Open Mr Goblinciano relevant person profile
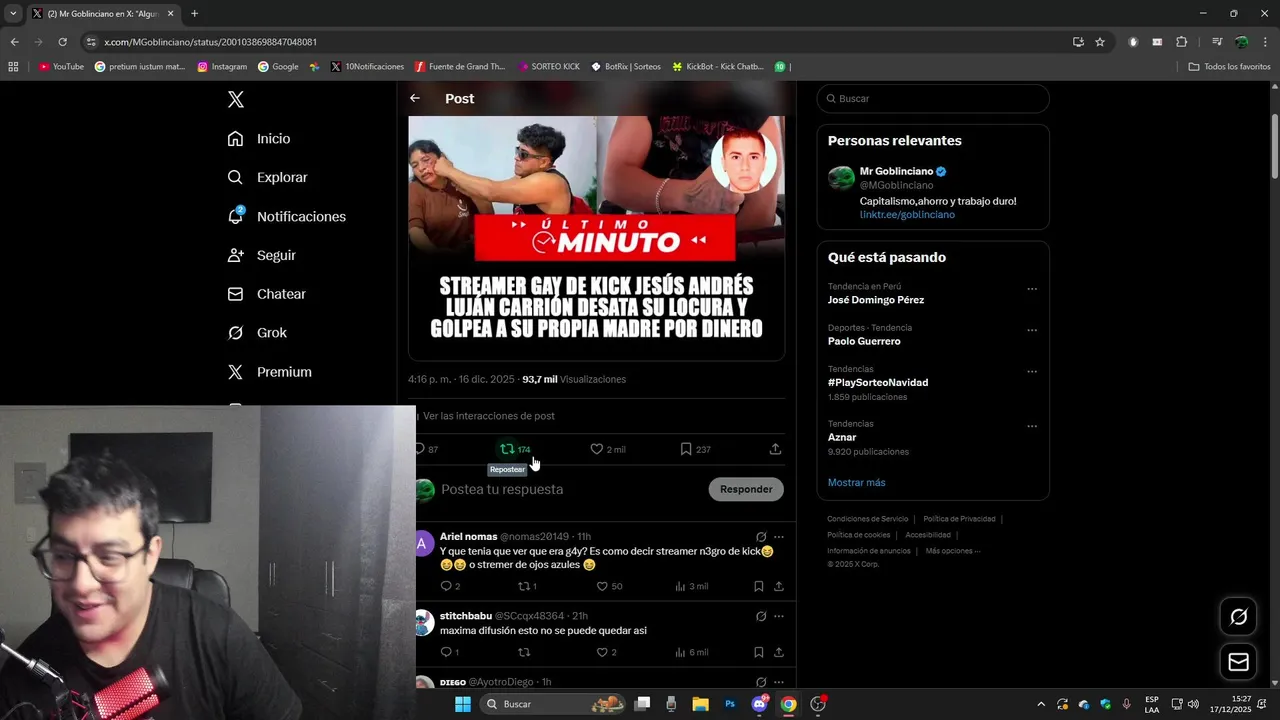Image resolution: width=1280 pixels, height=720 pixels. click(x=896, y=171)
